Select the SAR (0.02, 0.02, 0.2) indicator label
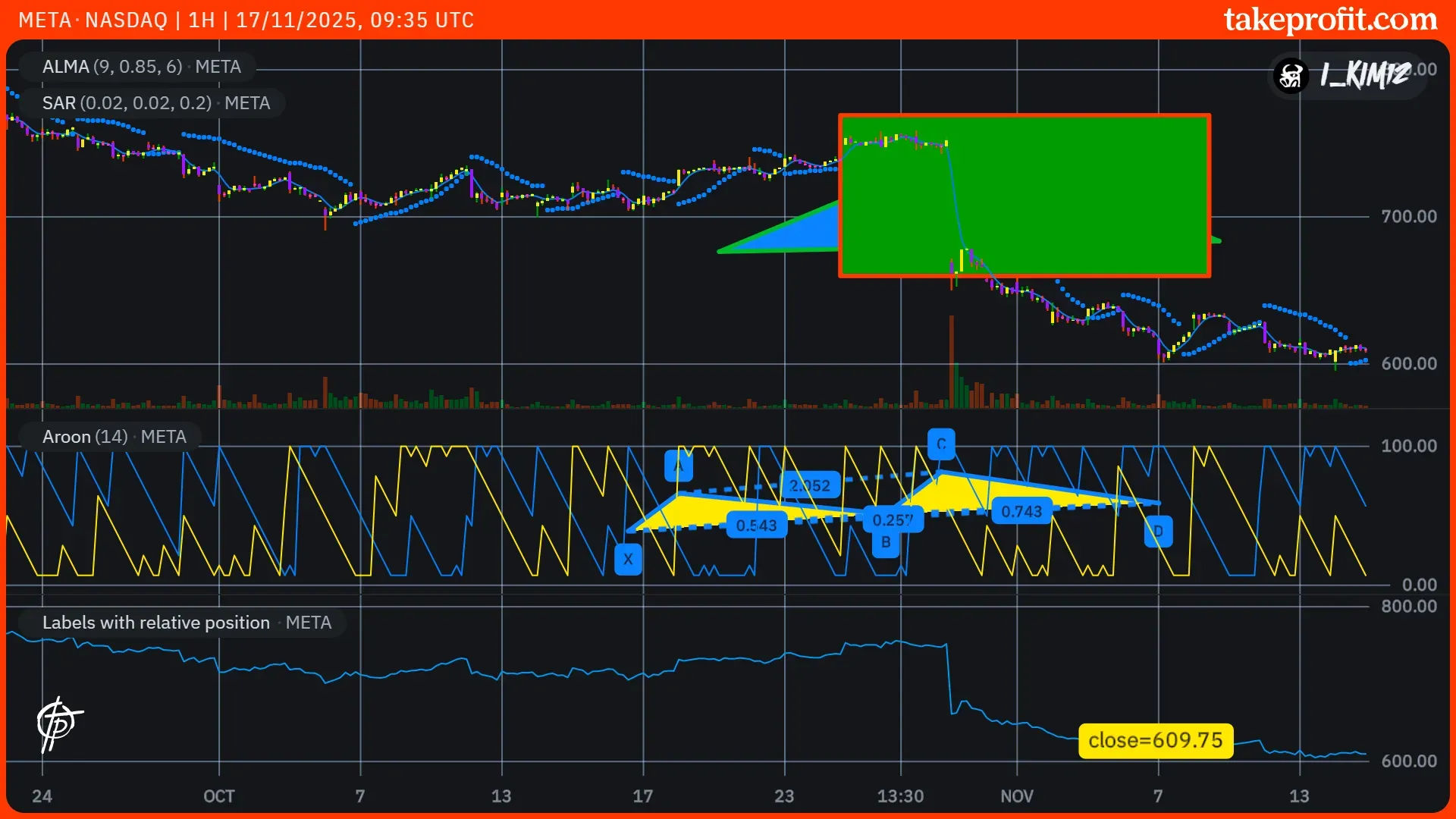This screenshot has width=1456, height=819. pos(155,103)
